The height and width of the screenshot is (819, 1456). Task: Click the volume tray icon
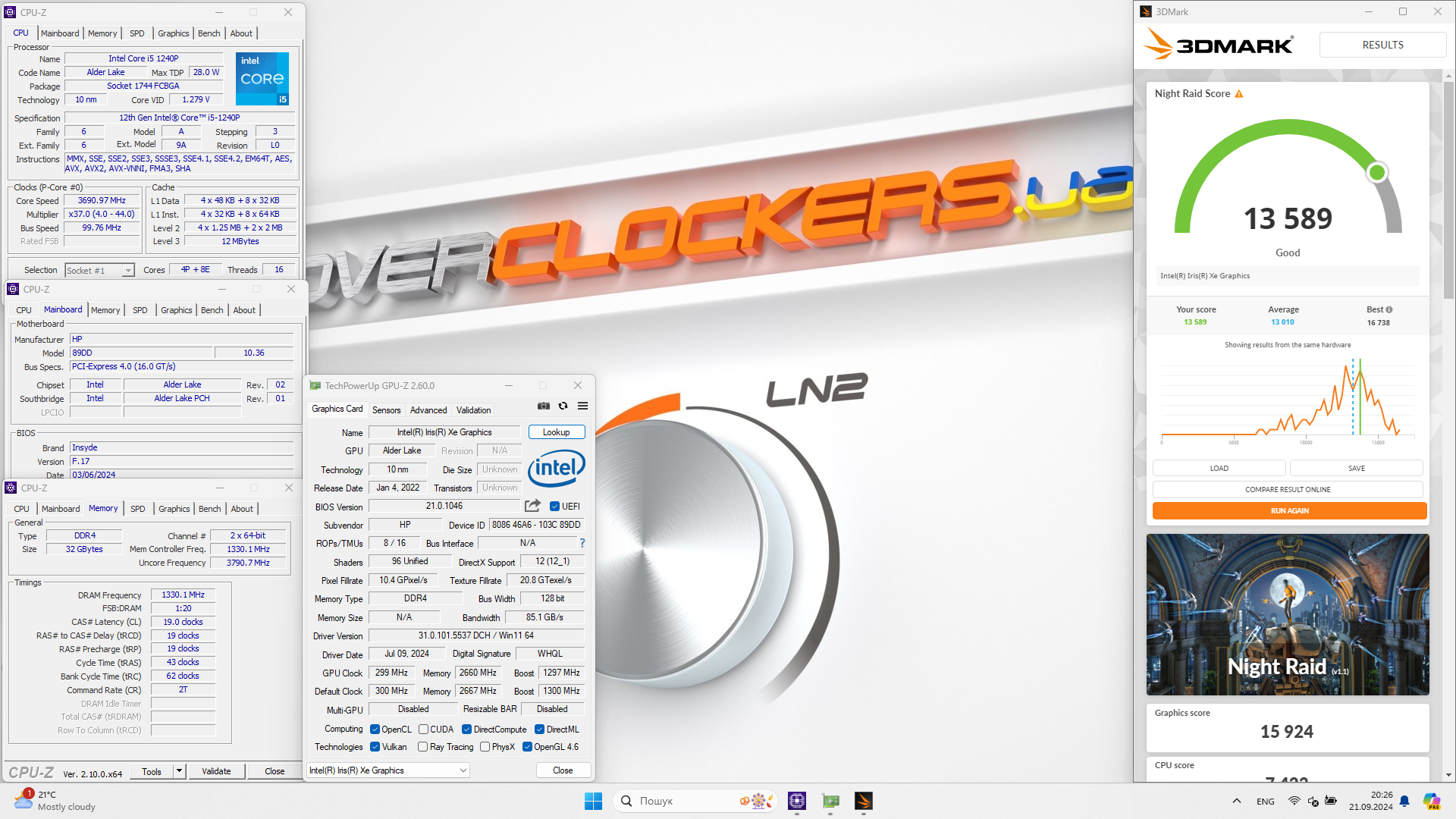(x=1313, y=801)
